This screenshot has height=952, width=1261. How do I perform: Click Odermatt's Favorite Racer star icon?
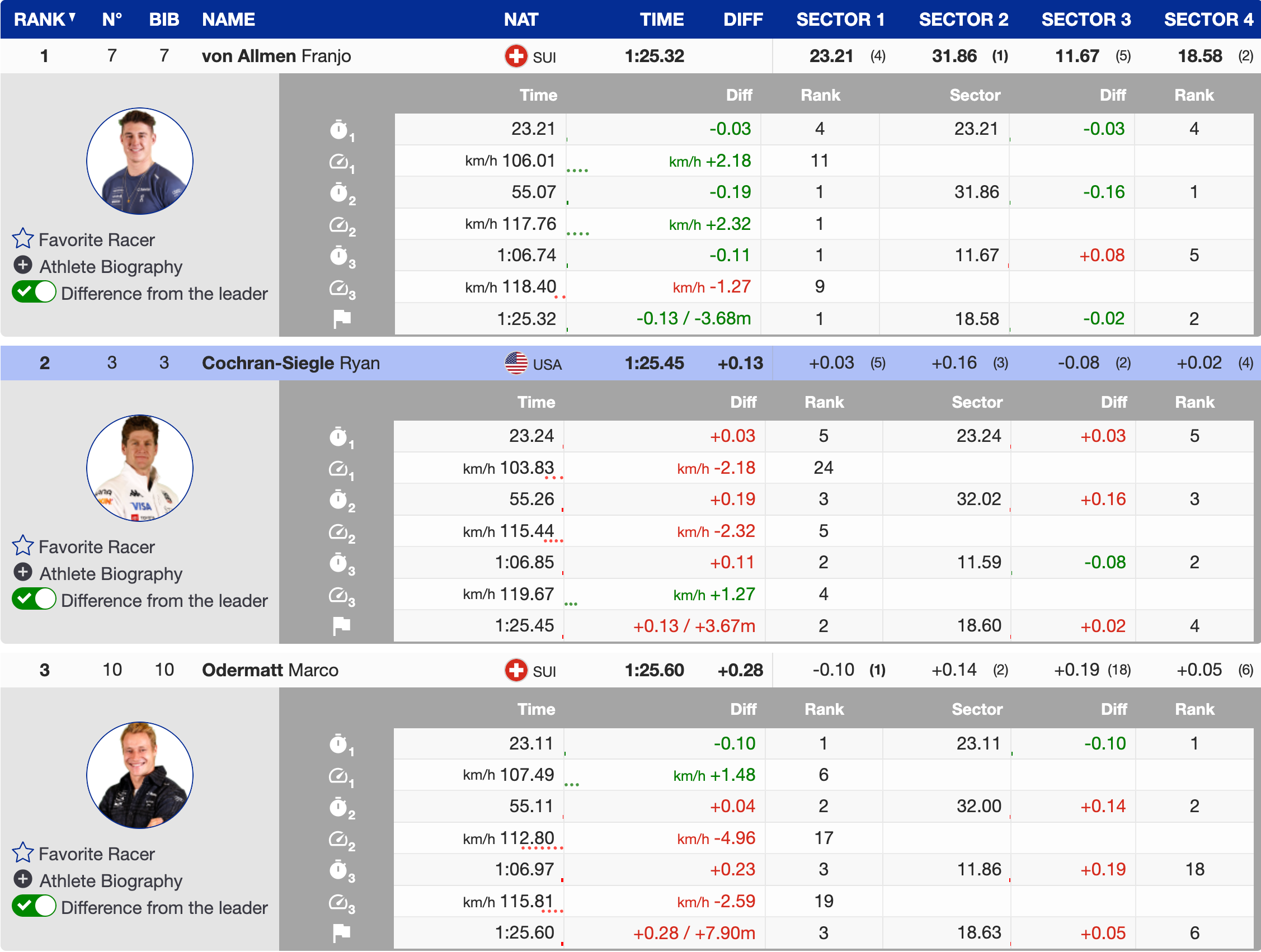point(23,854)
